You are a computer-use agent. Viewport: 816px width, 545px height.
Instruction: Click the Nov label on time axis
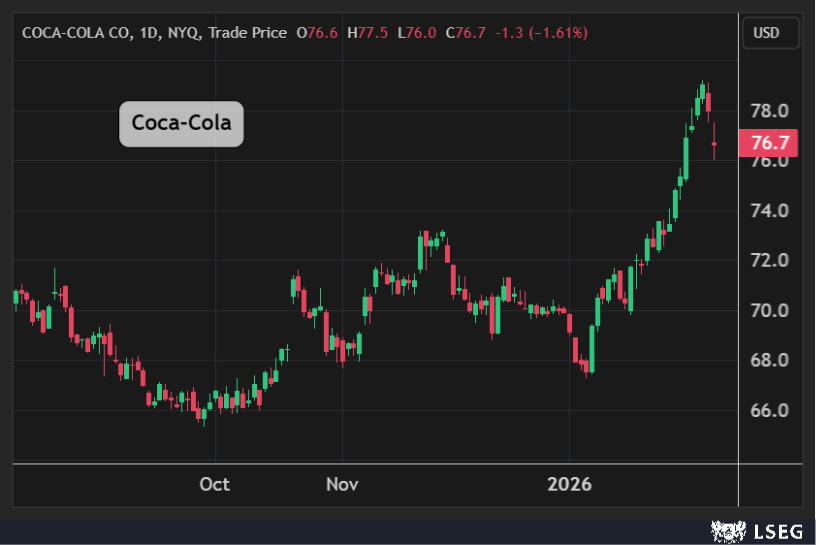point(342,484)
